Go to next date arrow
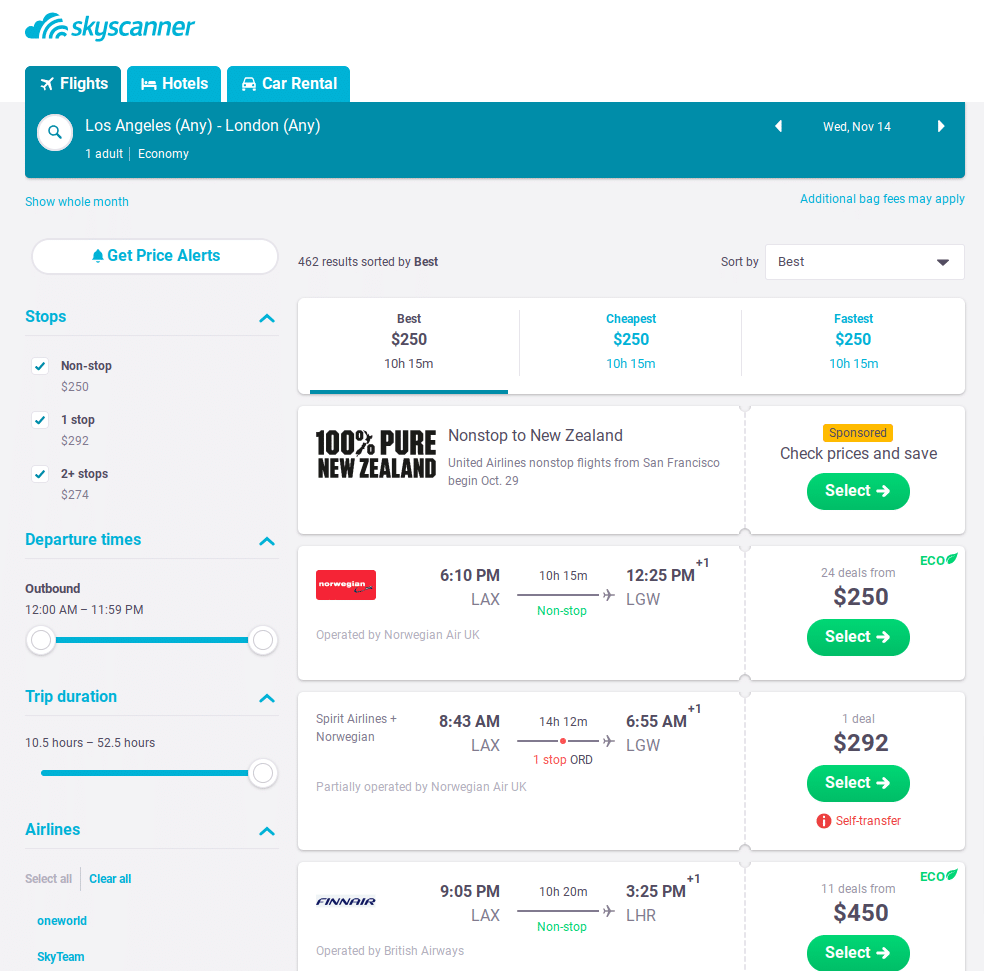The height and width of the screenshot is (971, 984). click(941, 126)
